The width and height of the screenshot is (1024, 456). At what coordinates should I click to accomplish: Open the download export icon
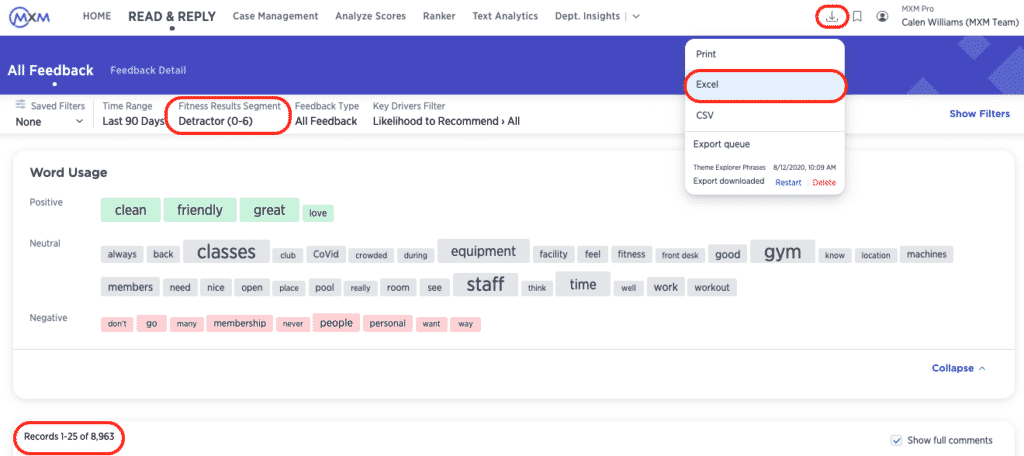tap(831, 16)
